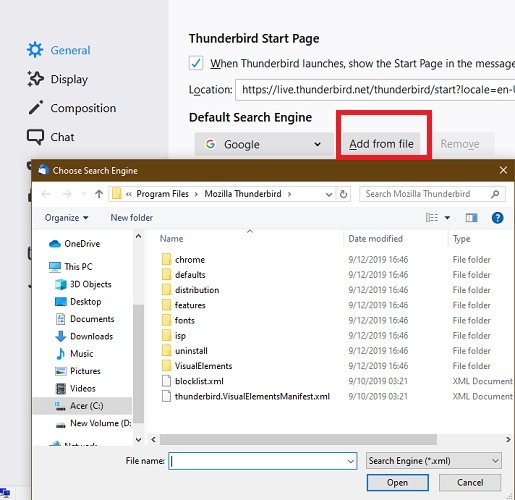The image size is (515, 500).
Task: Open the Search Engine (*.xml) file type dropdown
Action: pyautogui.click(x=434, y=461)
